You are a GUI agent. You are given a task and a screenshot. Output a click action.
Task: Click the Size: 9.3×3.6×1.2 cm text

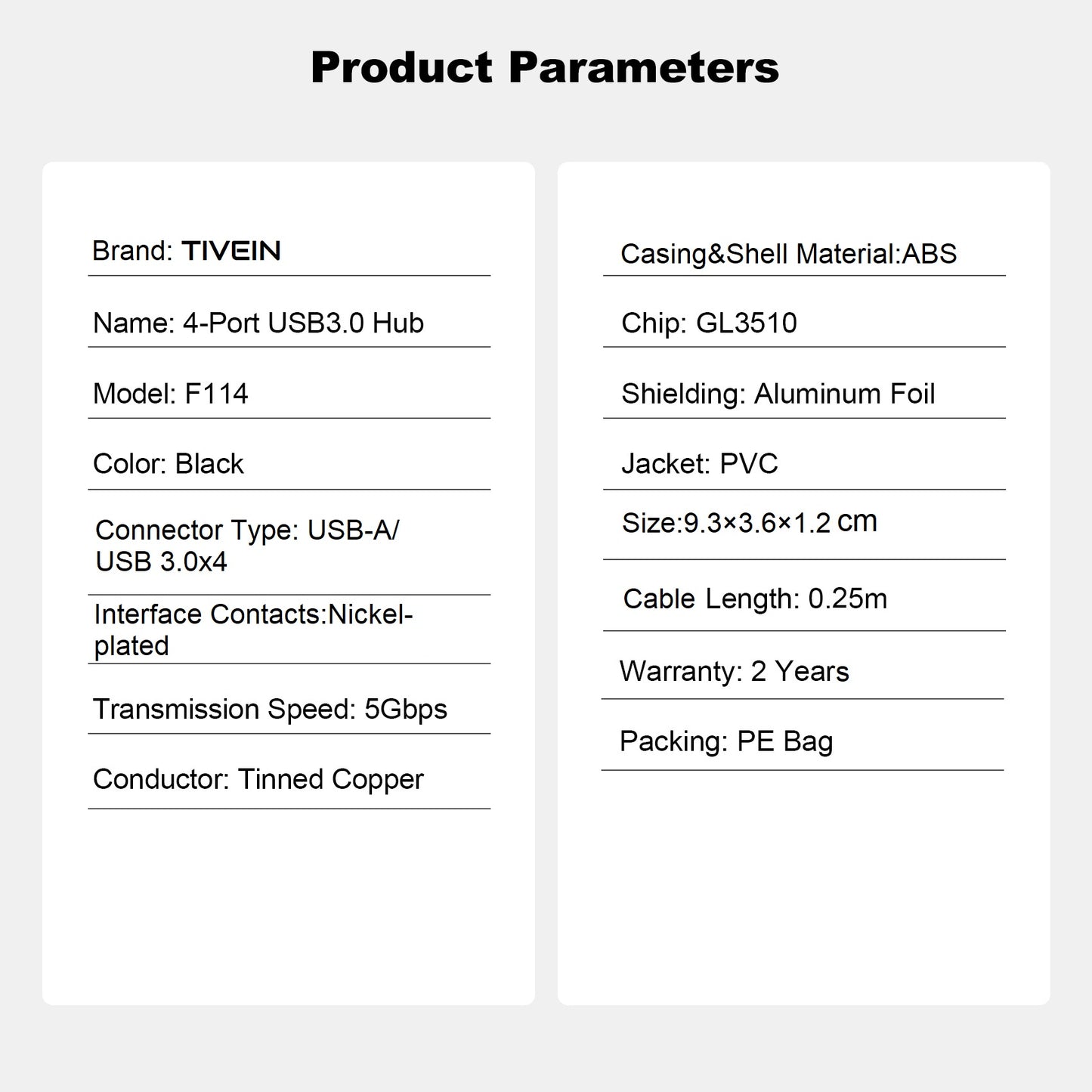click(749, 522)
